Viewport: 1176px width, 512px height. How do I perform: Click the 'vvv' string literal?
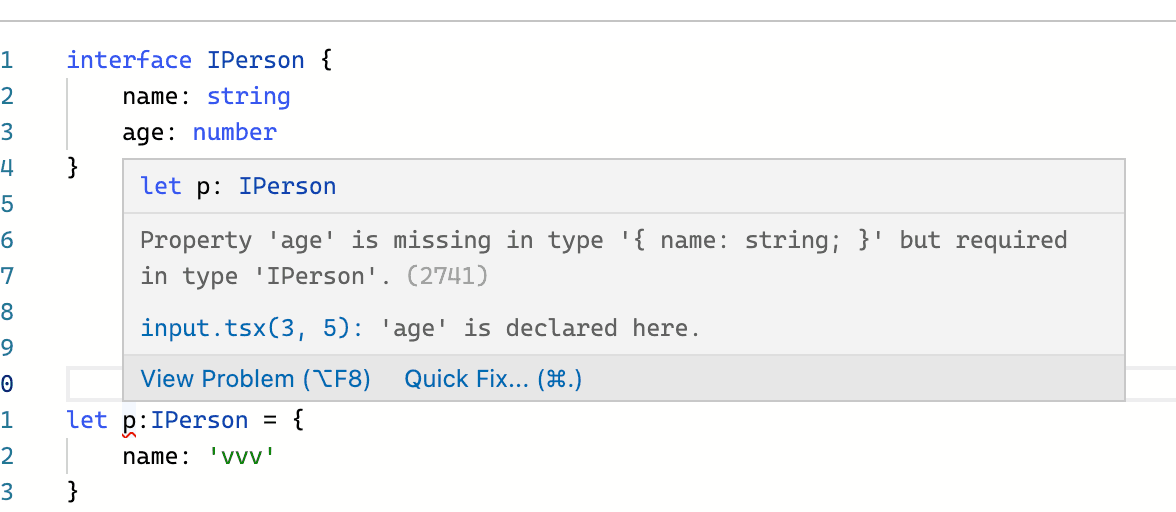click(242, 457)
